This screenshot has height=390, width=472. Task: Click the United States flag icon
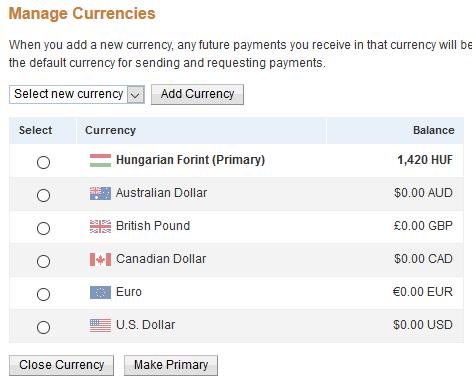coord(100,325)
